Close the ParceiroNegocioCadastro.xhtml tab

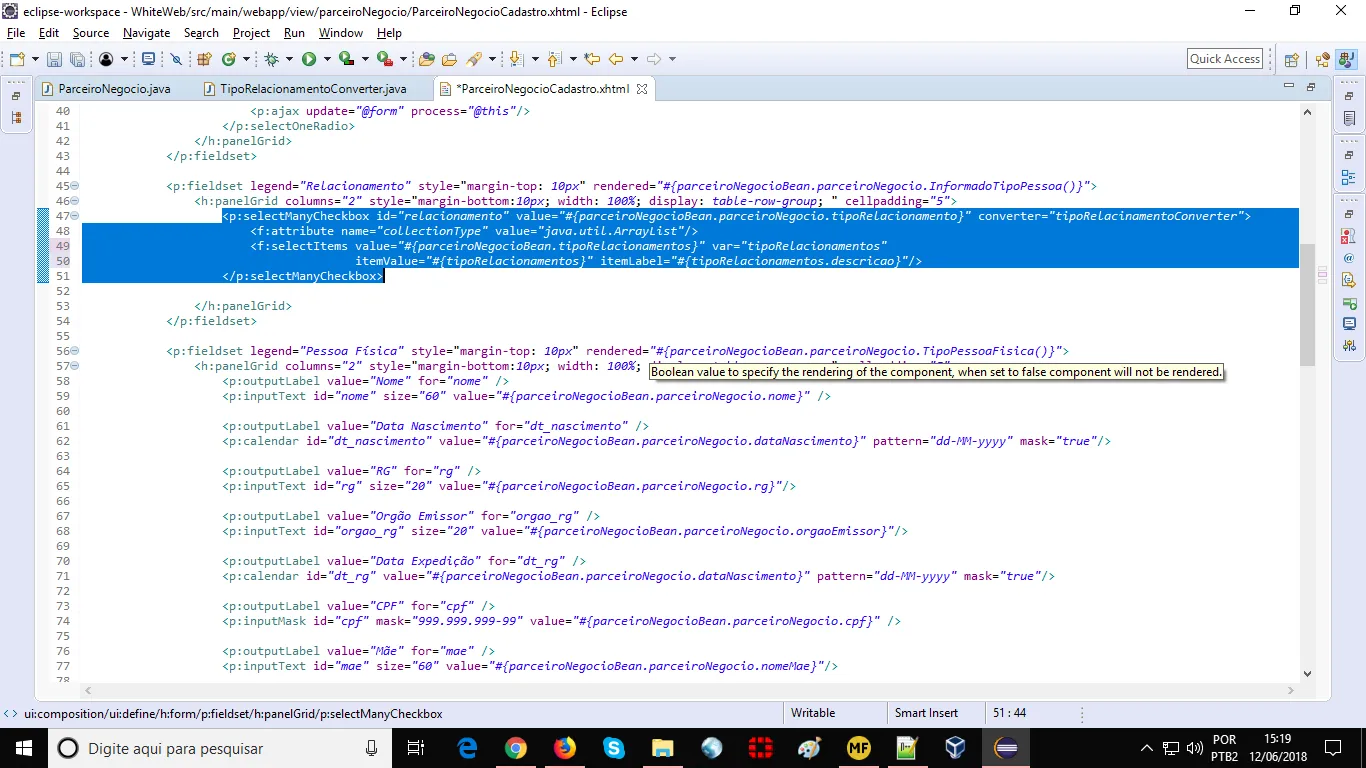point(642,89)
